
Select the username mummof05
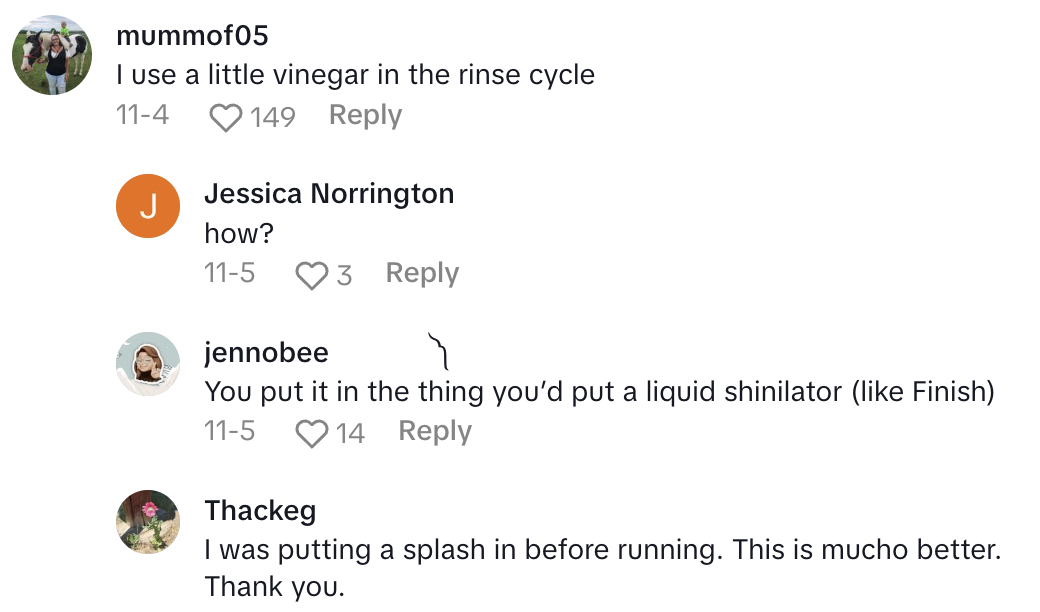[190, 36]
